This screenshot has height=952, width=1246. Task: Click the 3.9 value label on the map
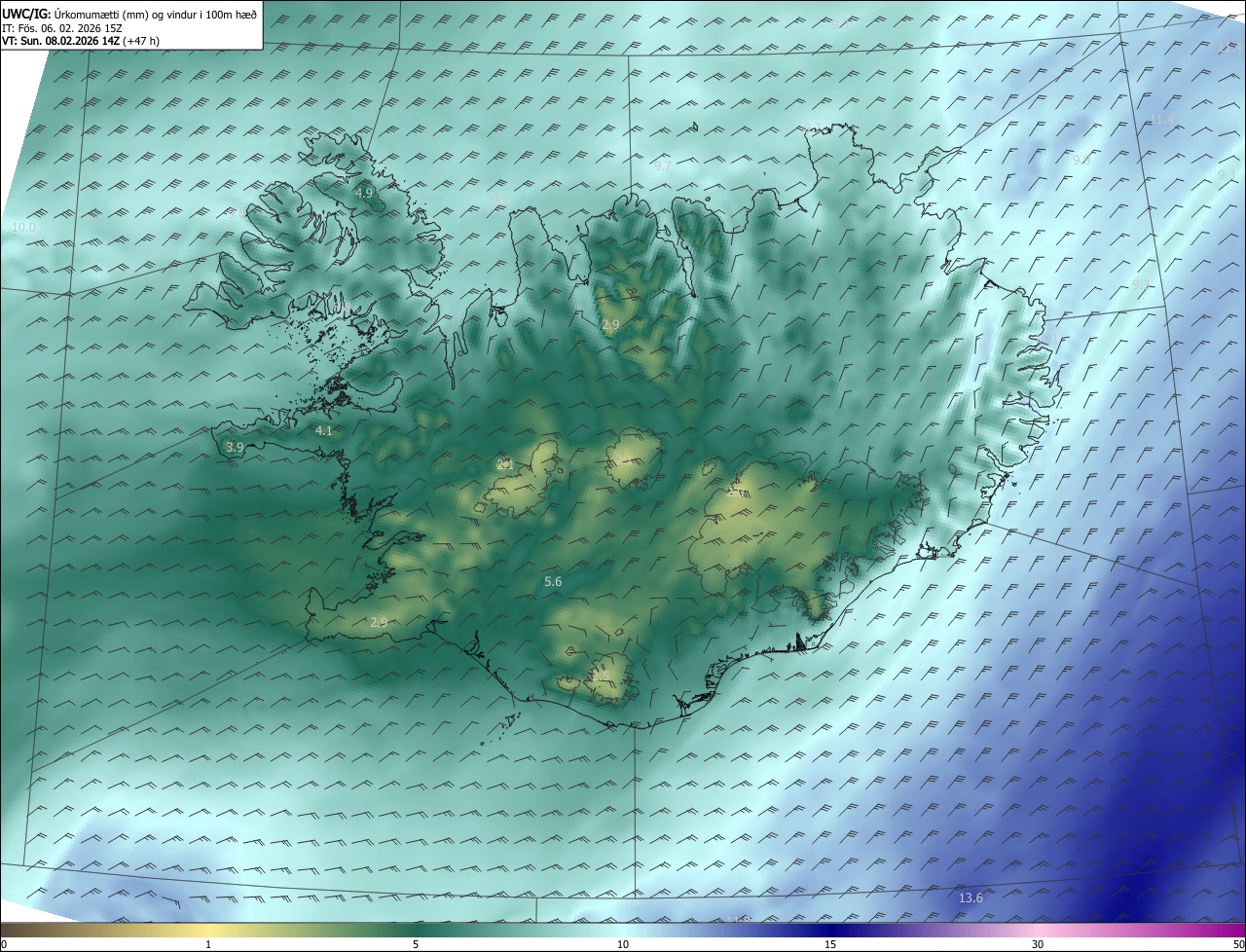click(x=235, y=447)
